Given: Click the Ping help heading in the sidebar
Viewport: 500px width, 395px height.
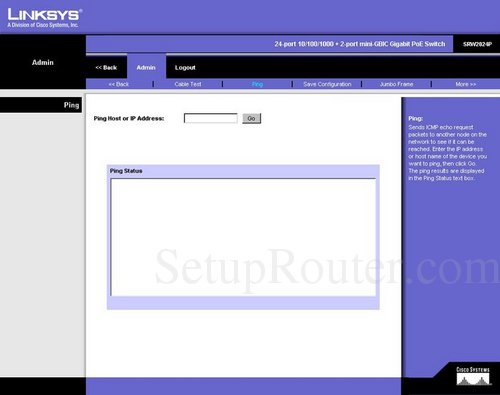Looking at the screenshot, I should click(x=415, y=118).
